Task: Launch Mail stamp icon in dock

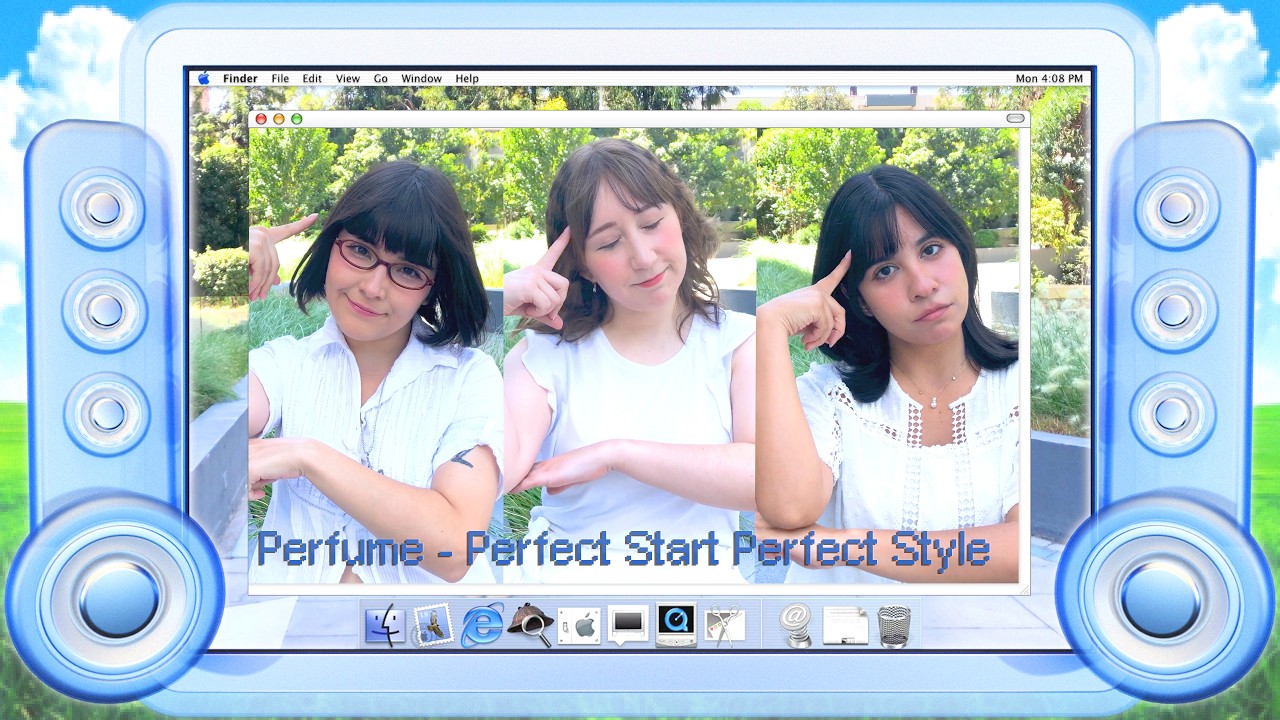Action: click(x=434, y=626)
